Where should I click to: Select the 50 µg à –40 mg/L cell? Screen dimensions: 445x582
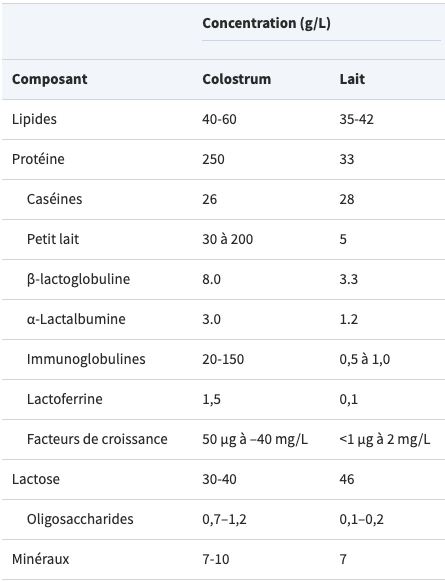(255, 439)
